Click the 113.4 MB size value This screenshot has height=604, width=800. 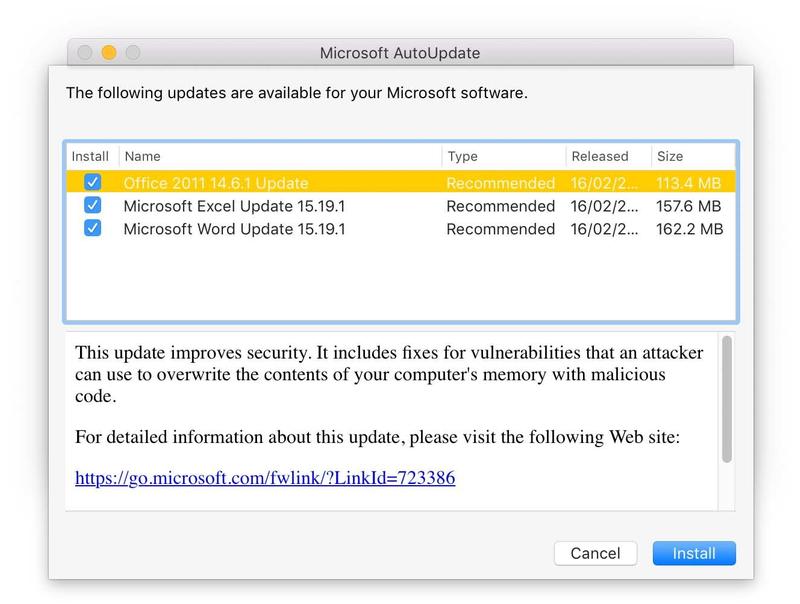688,183
